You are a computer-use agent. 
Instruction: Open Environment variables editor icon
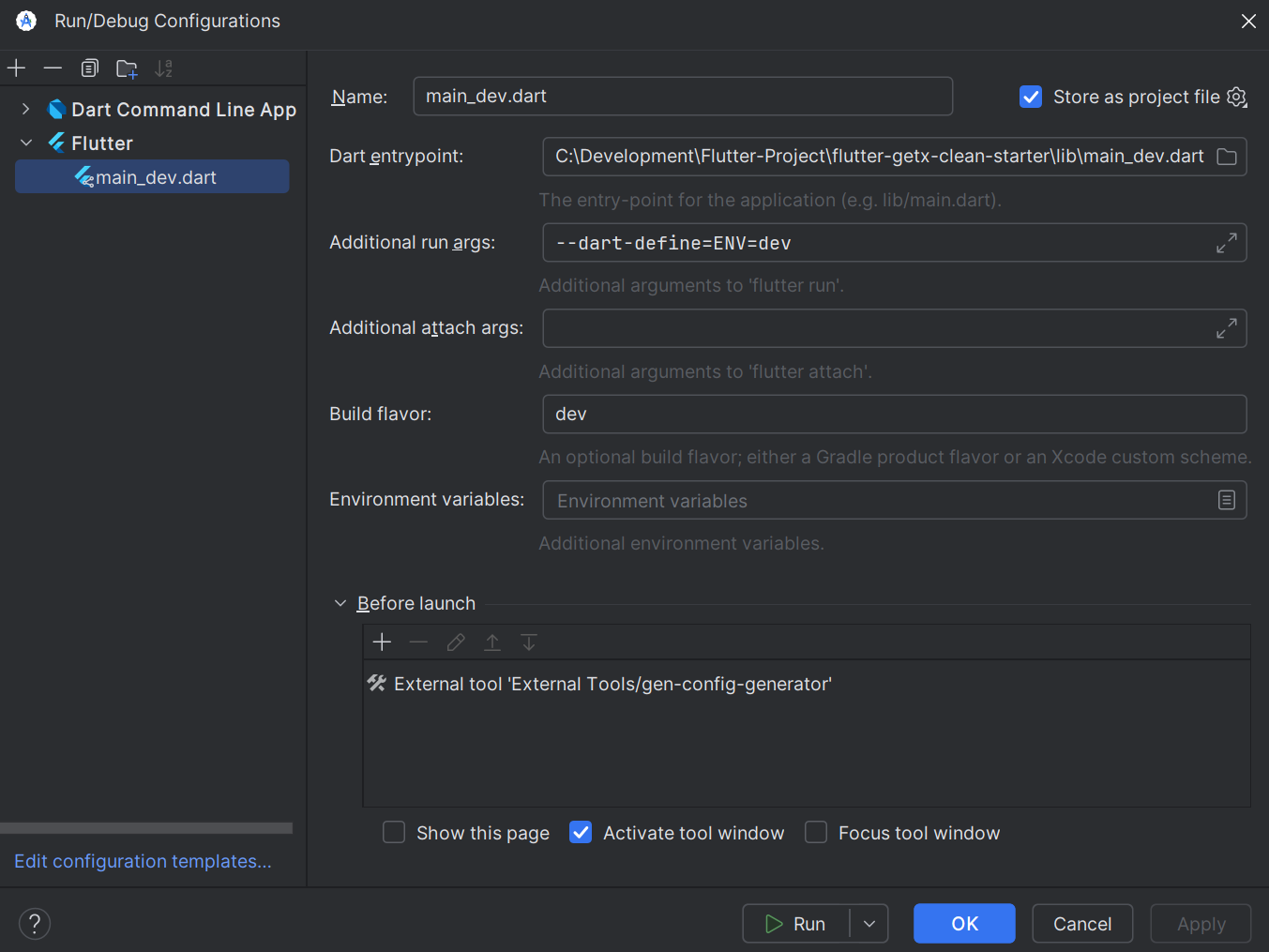point(1226,500)
